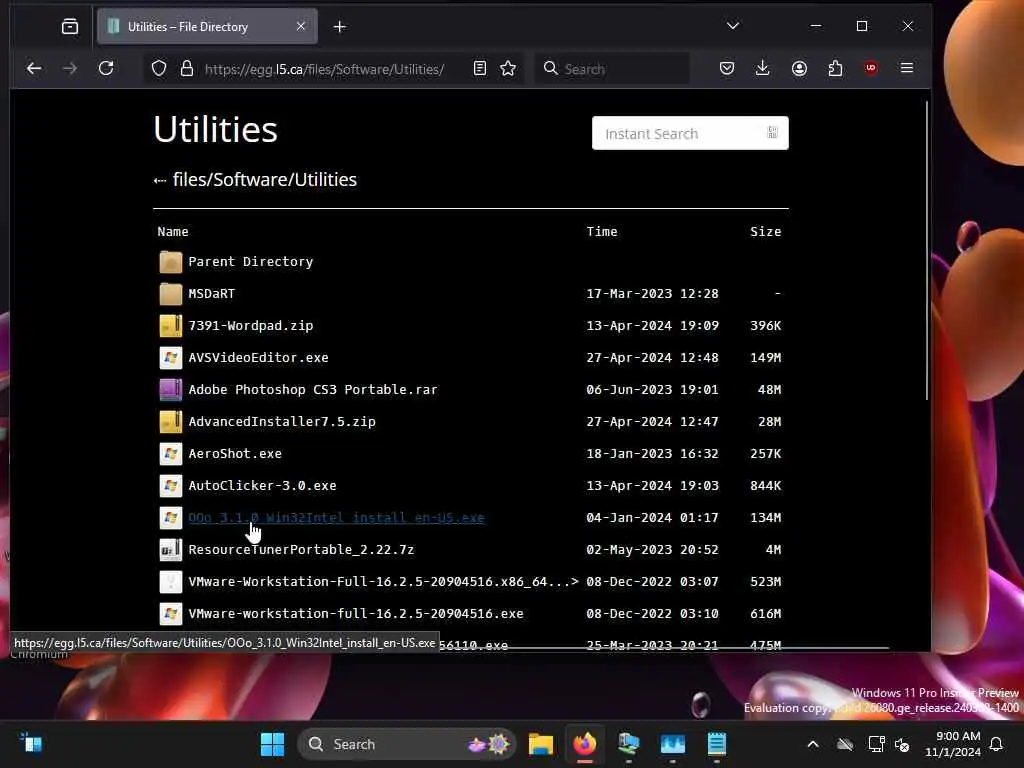Open the Firefox hamburger menu

click(907, 68)
